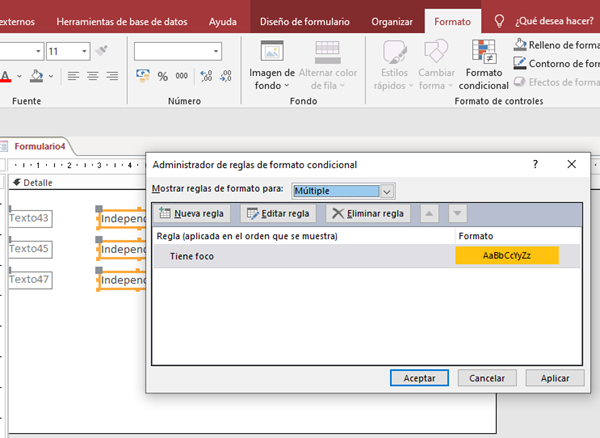
Task: Click the Eliminar regla button
Action: pos(368,213)
